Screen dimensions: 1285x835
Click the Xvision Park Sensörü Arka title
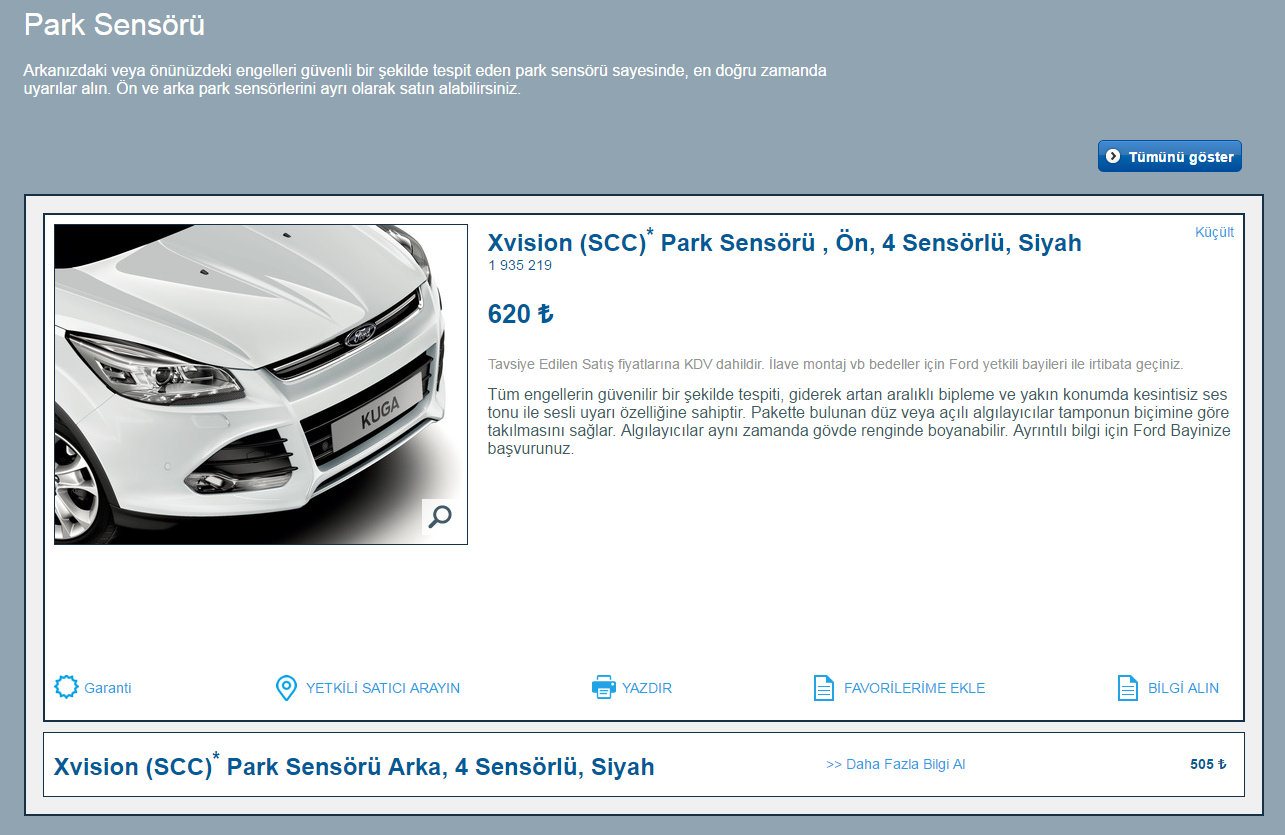[x=354, y=766]
